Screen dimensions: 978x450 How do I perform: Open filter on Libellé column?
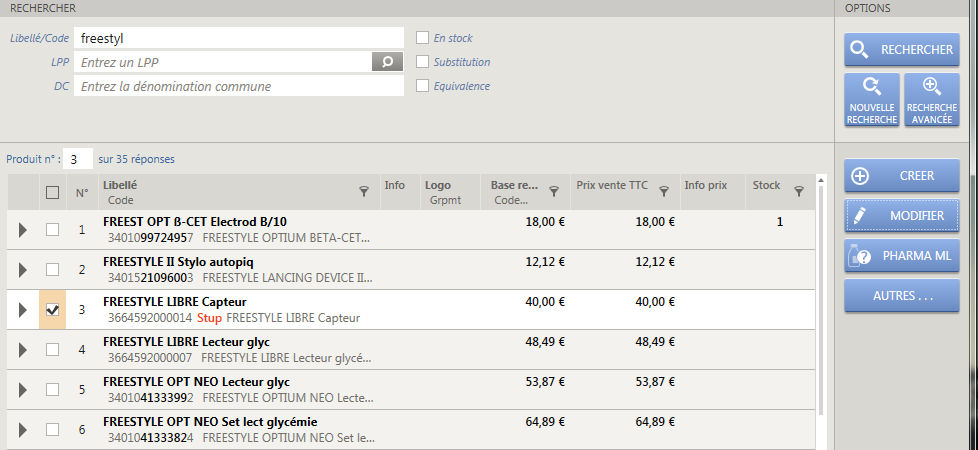click(364, 192)
